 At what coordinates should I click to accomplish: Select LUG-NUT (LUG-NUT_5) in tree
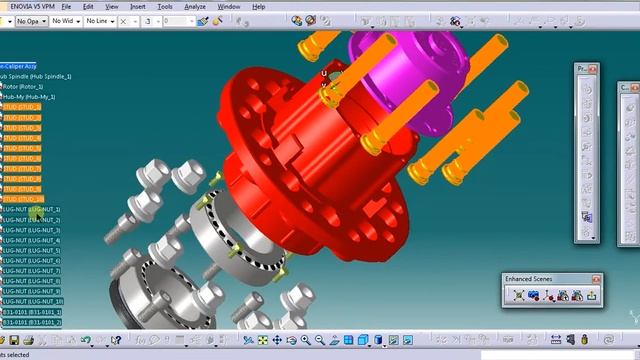(x=31, y=251)
